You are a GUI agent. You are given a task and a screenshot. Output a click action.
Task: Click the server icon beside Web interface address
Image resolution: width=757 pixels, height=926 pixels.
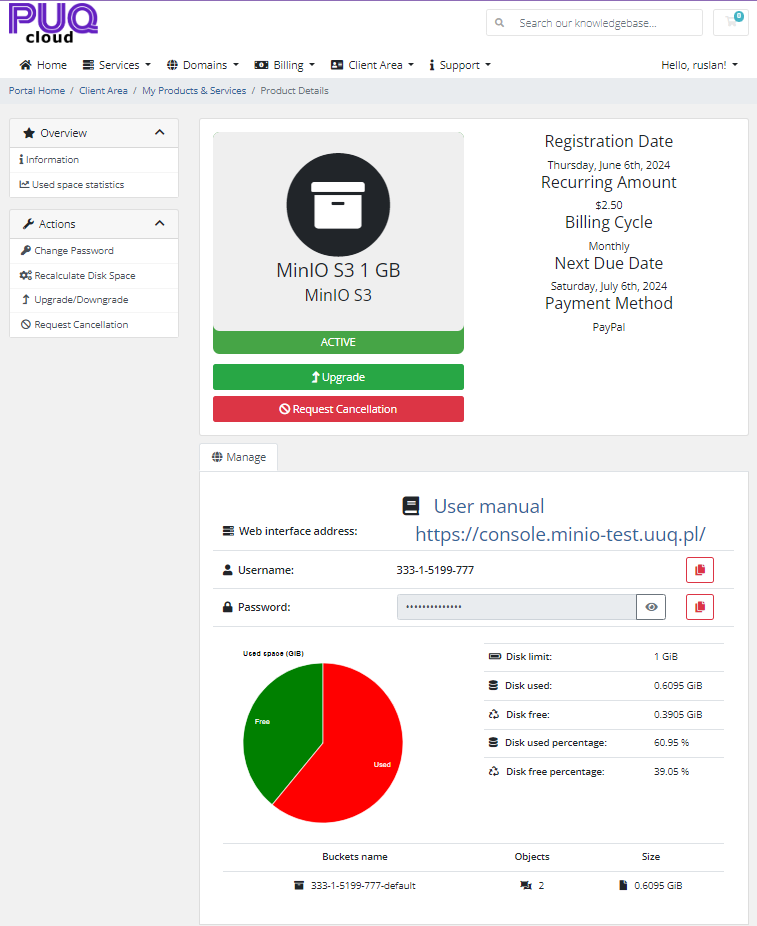[x=228, y=531]
